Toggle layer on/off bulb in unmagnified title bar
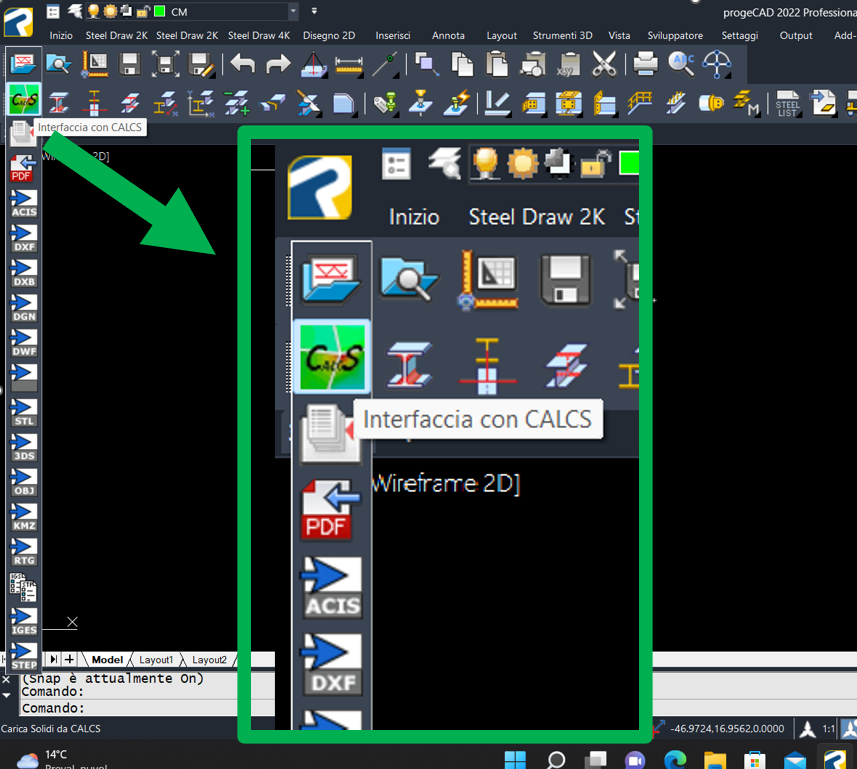 (93, 11)
